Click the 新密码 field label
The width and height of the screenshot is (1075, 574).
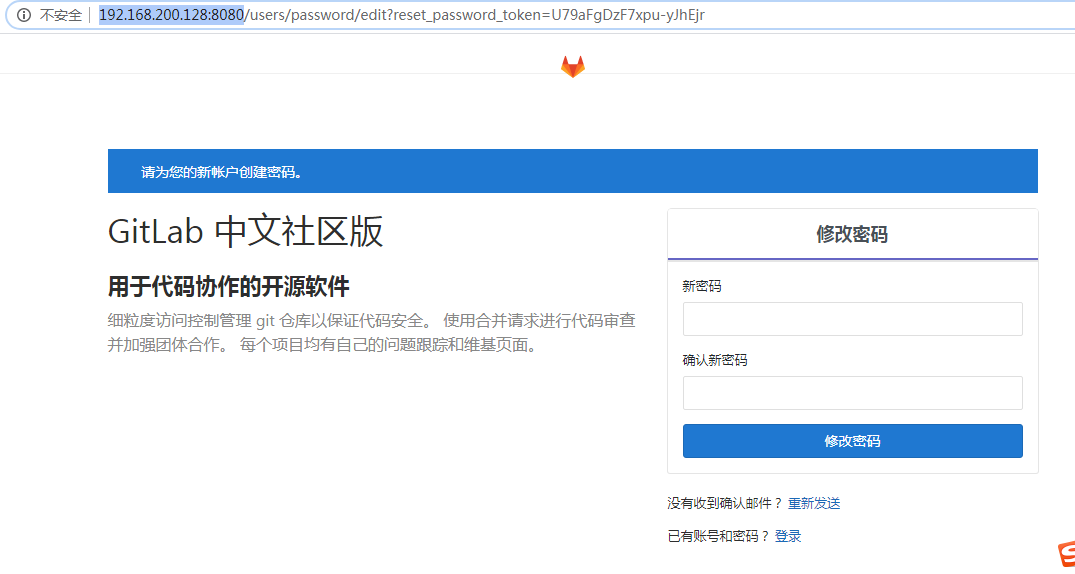point(701,286)
